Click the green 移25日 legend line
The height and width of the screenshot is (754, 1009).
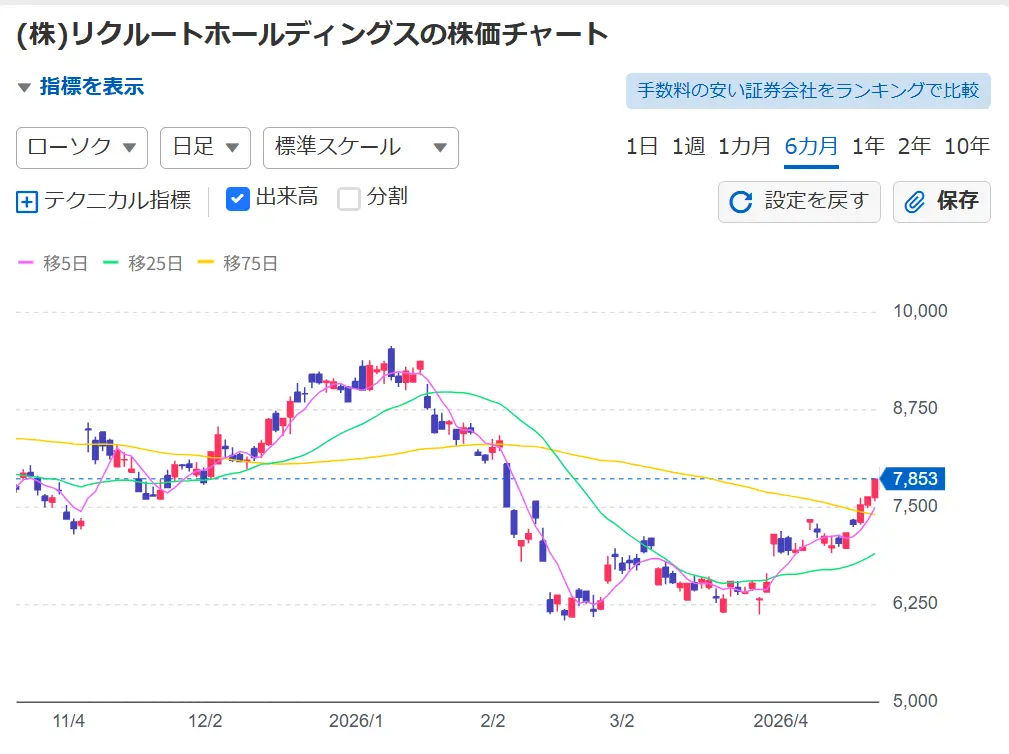pyautogui.click(x=111, y=264)
